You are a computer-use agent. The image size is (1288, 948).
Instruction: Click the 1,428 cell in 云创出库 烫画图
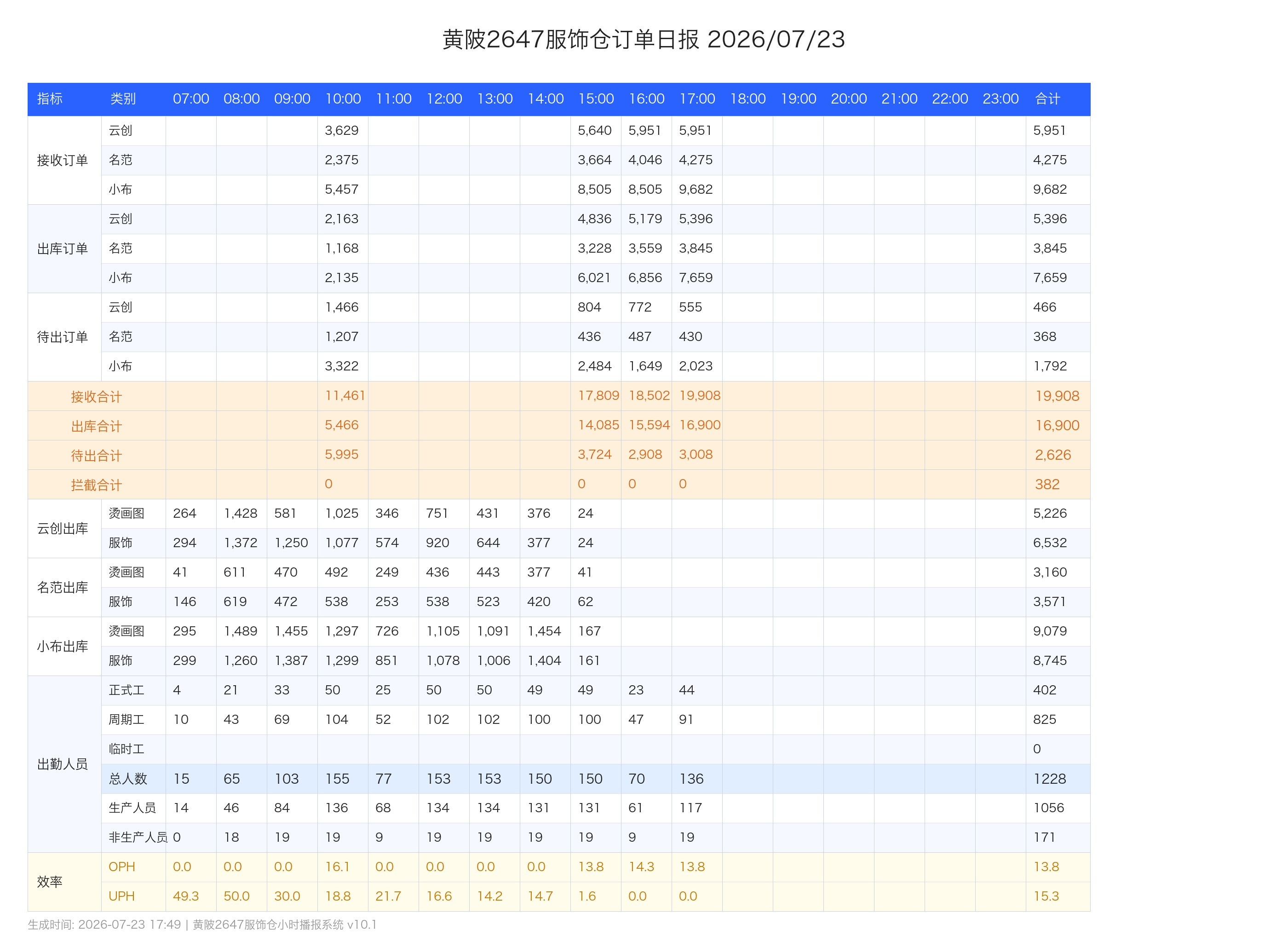coord(240,514)
